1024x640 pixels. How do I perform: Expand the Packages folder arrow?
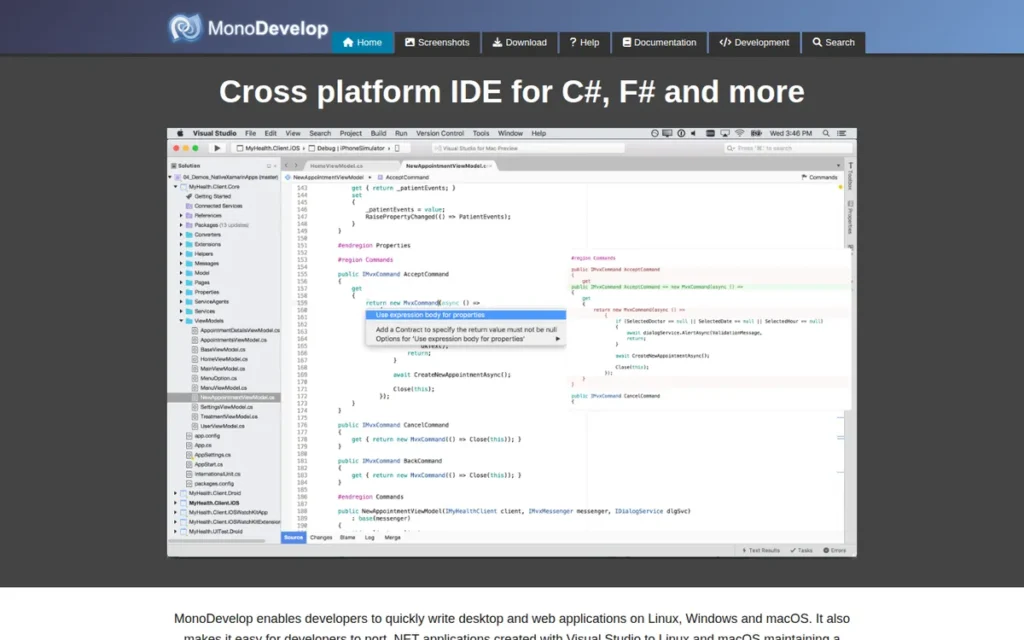pyautogui.click(x=182, y=225)
